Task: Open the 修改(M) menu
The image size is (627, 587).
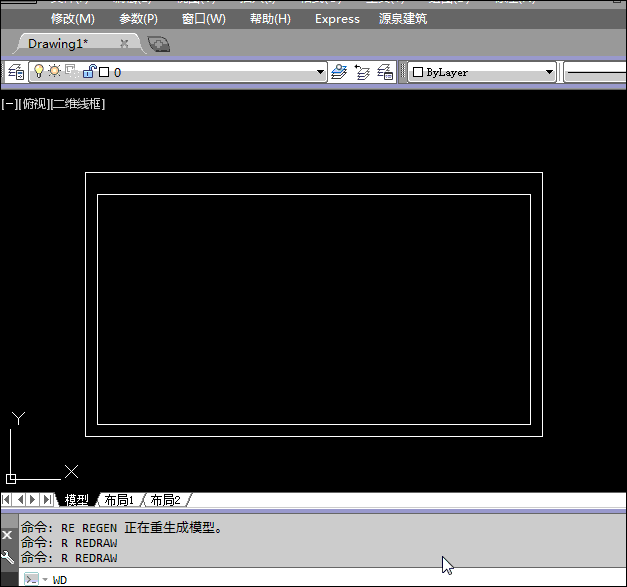Action: click(x=73, y=19)
